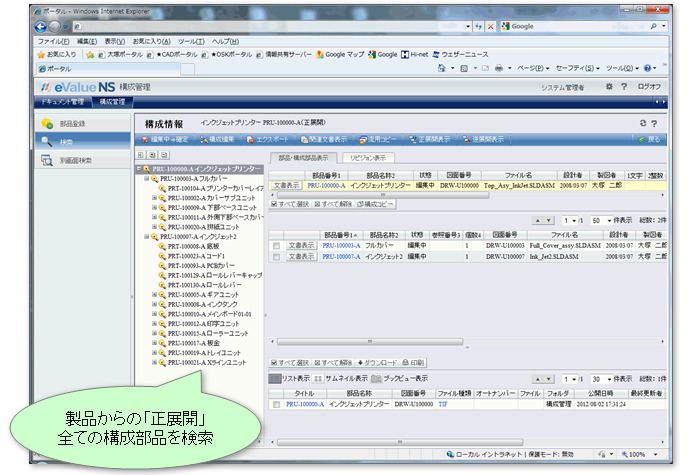Click the last small icon above the tree
The image size is (700, 475).
pyautogui.click(x=164, y=155)
